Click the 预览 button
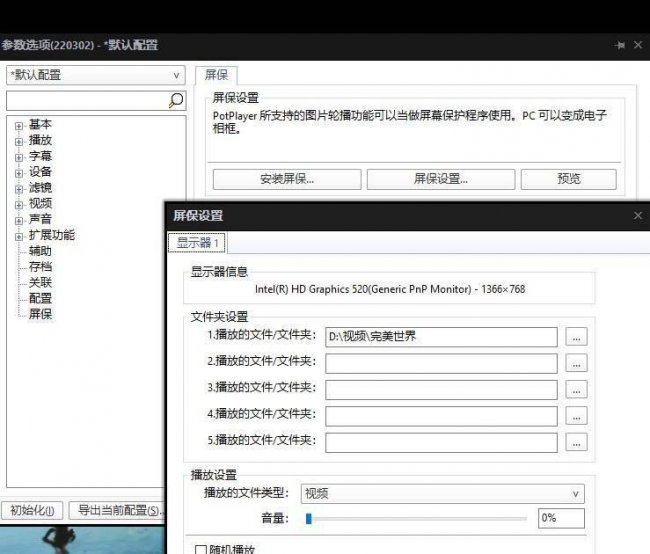This screenshot has width=650, height=554. point(568,179)
